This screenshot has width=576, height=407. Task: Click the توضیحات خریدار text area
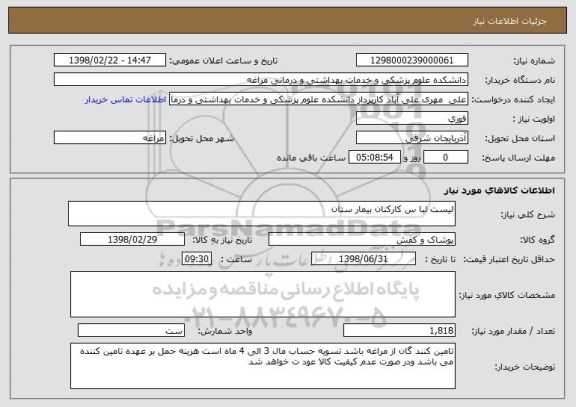click(263, 366)
